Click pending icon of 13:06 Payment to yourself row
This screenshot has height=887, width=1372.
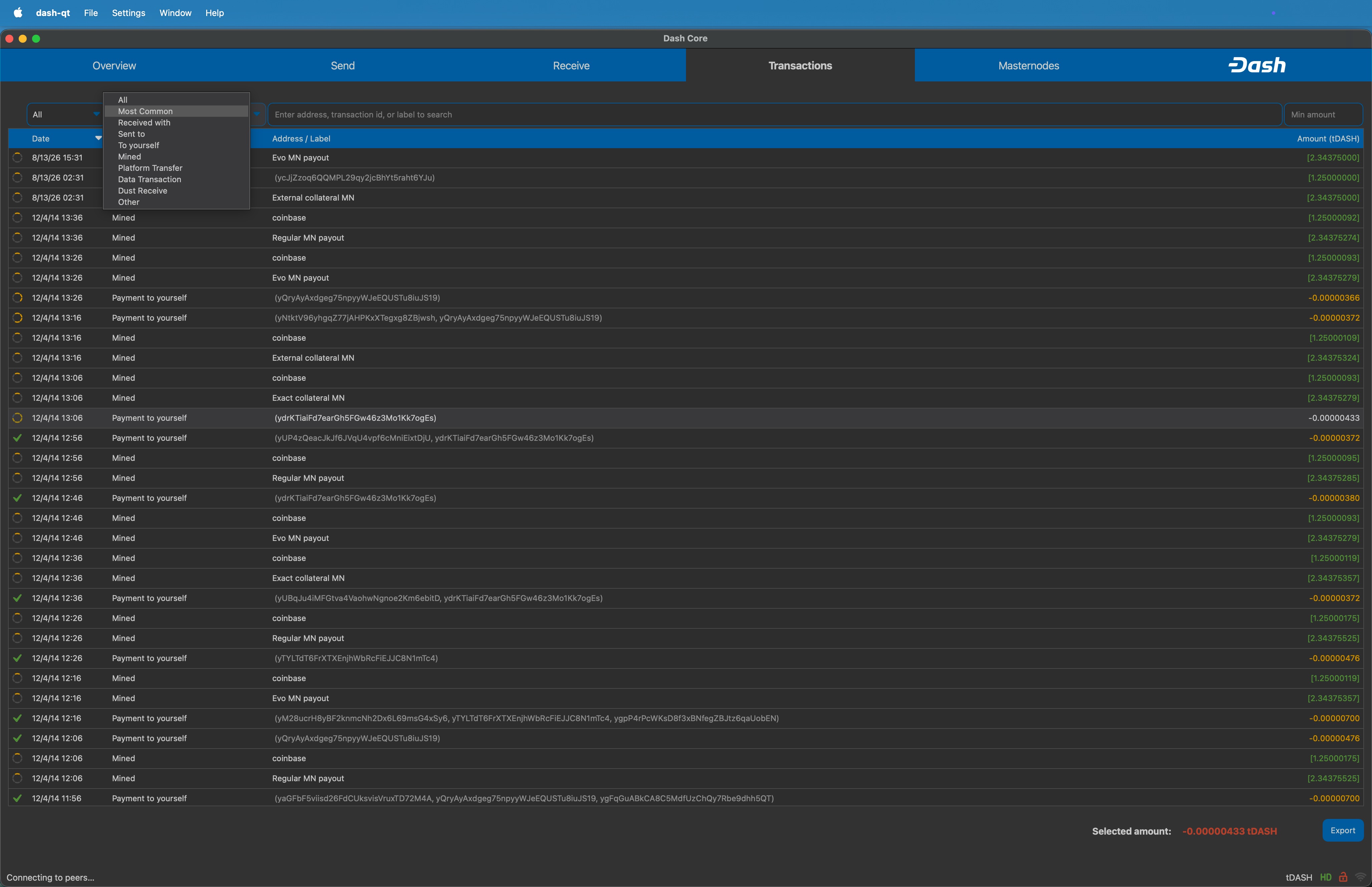(18, 417)
